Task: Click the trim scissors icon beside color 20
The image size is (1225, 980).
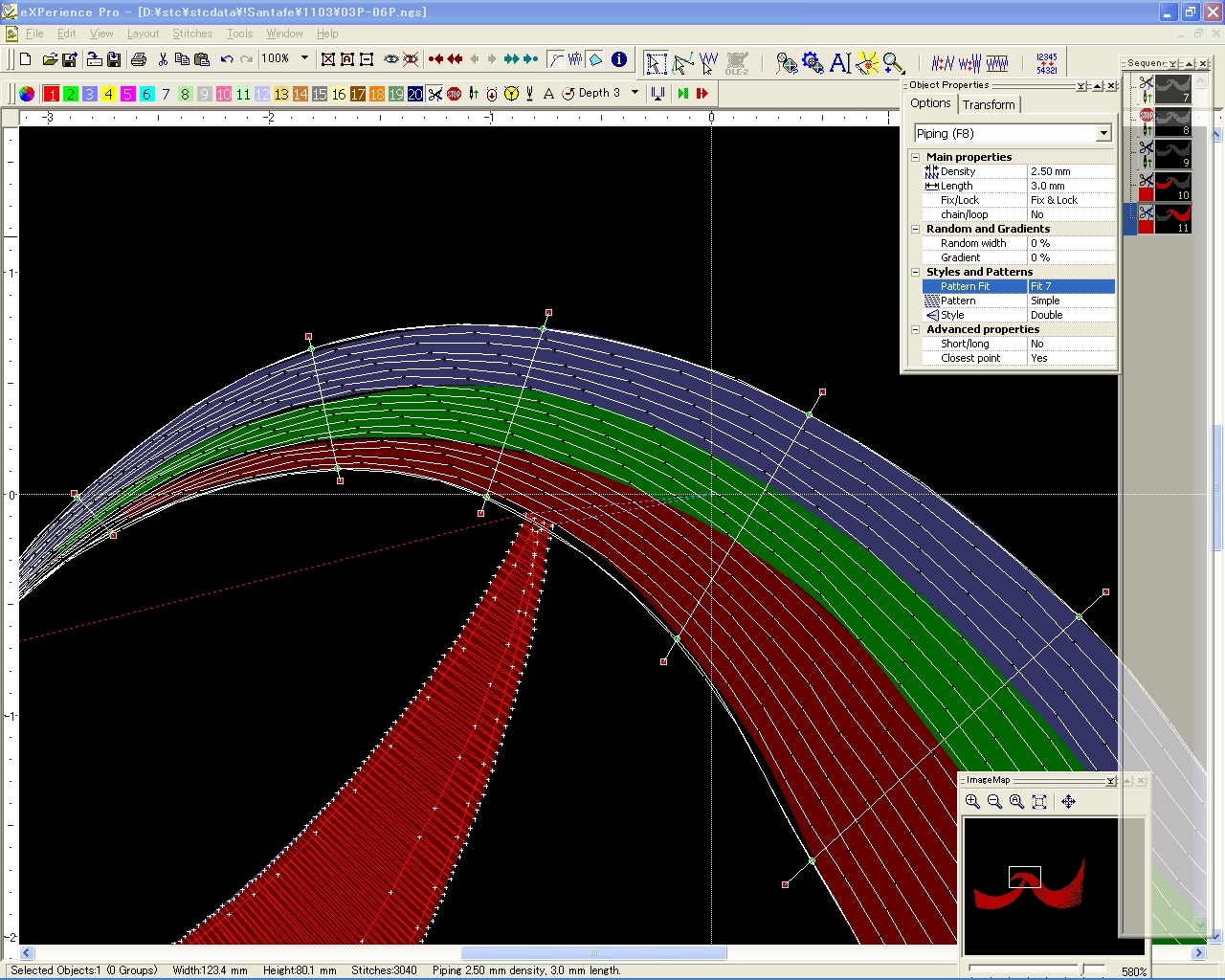Action: [435, 94]
